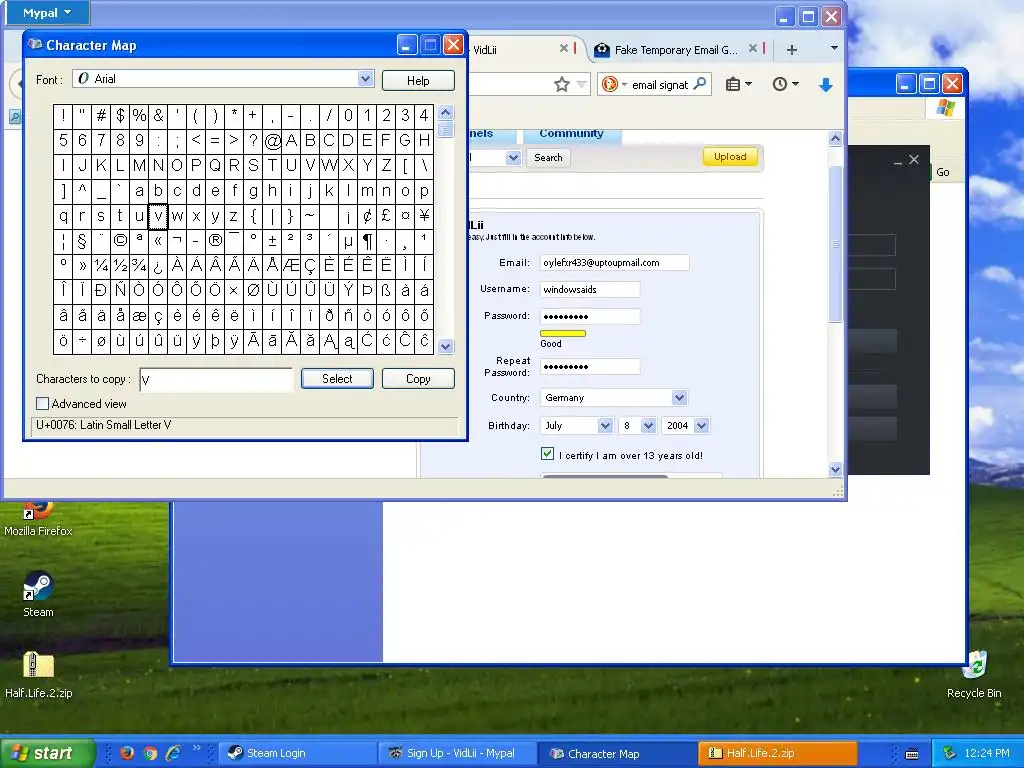Open the DuckDuckGo search engine selector icon

[x=613, y=84]
